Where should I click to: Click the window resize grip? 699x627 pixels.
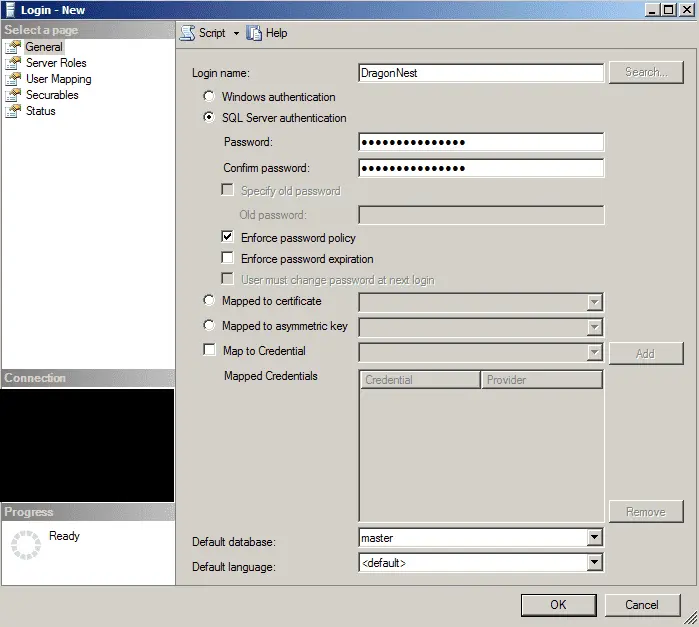[691, 618]
